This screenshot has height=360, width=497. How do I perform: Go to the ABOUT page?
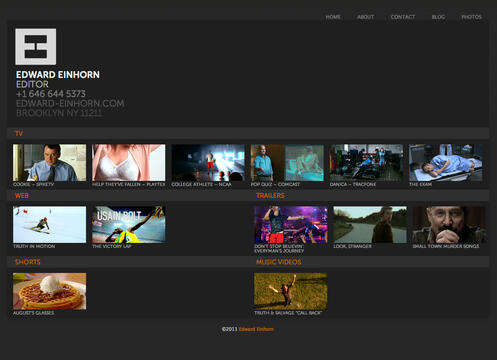point(366,17)
